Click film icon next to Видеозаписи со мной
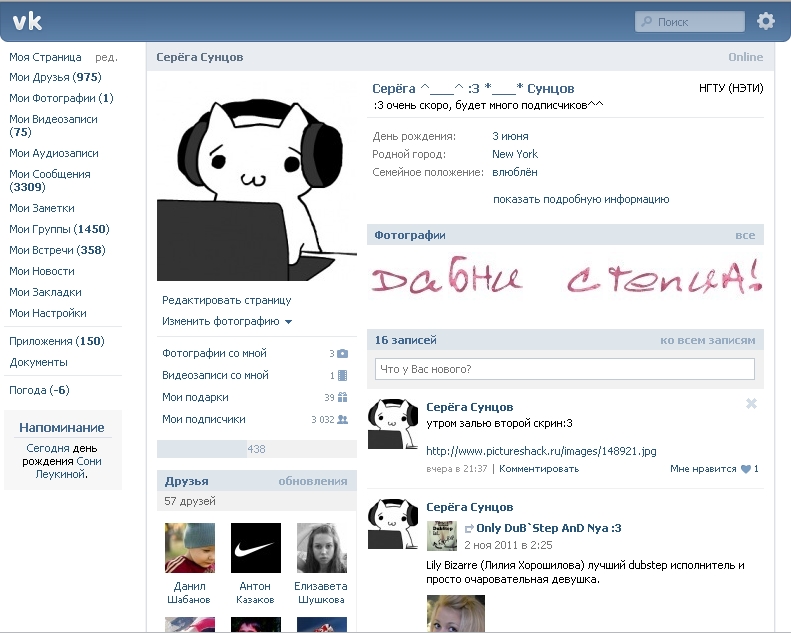 click(342, 375)
